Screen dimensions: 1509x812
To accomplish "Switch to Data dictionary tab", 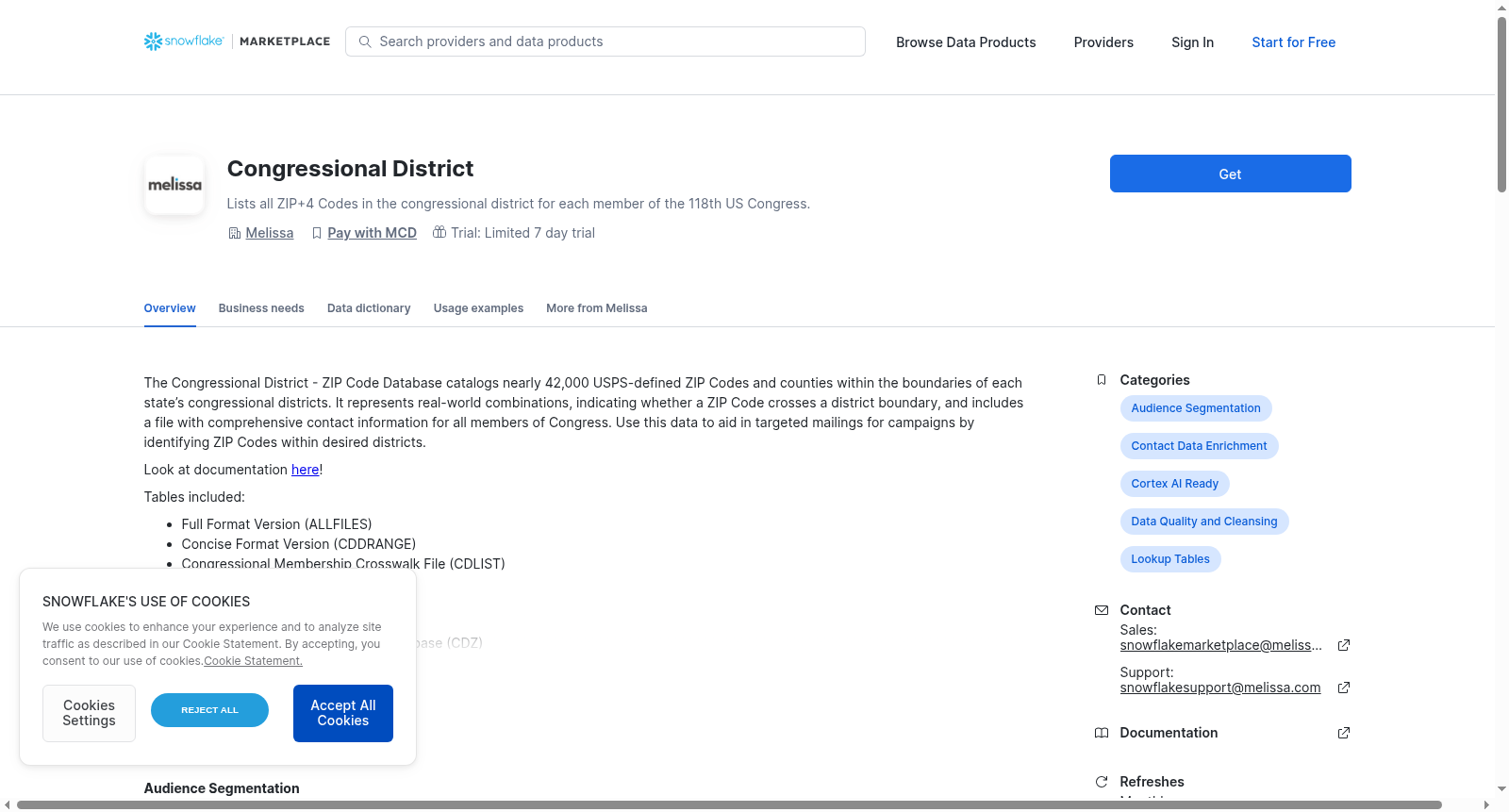I will point(369,308).
